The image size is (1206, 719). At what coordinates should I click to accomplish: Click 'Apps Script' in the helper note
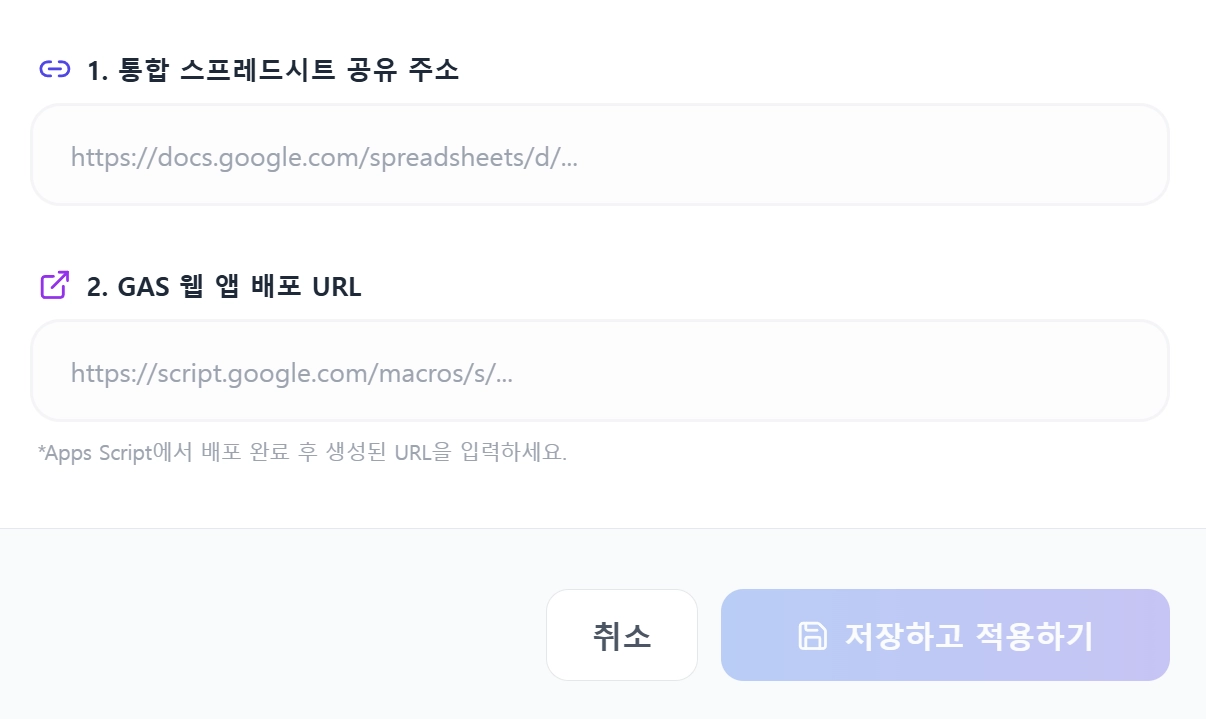(x=96, y=453)
